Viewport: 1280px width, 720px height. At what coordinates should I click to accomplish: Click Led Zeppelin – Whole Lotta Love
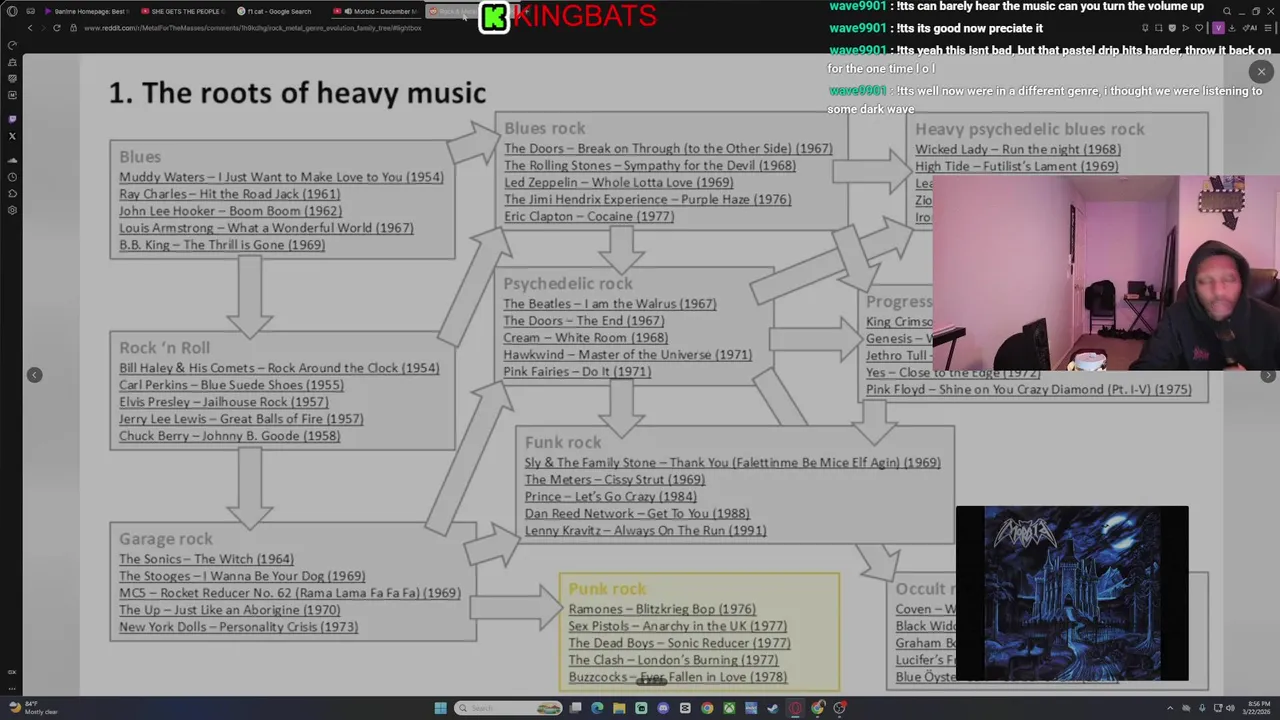coord(618,182)
